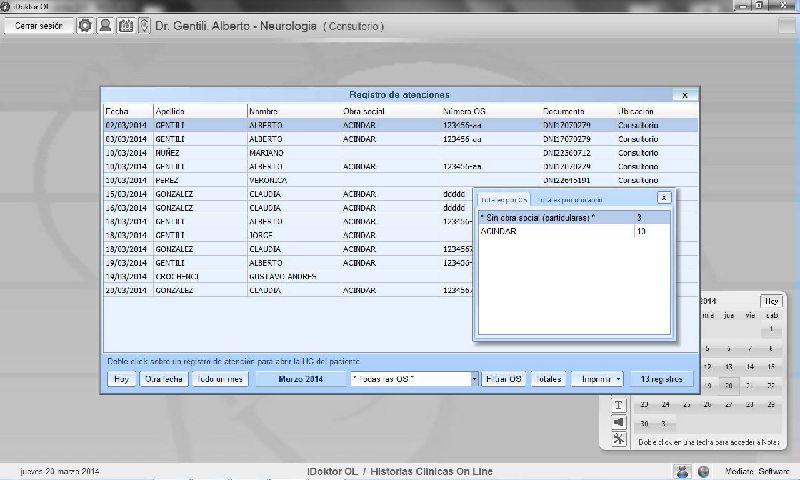Click the Filtrar OS button
The width and height of the screenshot is (800, 480).
(504, 379)
